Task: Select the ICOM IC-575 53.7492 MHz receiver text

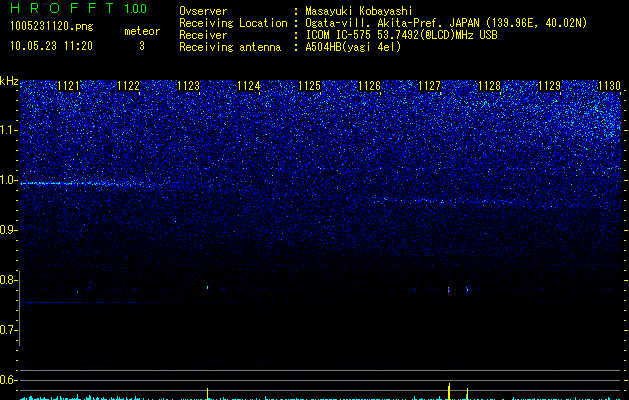Action: click(x=401, y=35)
